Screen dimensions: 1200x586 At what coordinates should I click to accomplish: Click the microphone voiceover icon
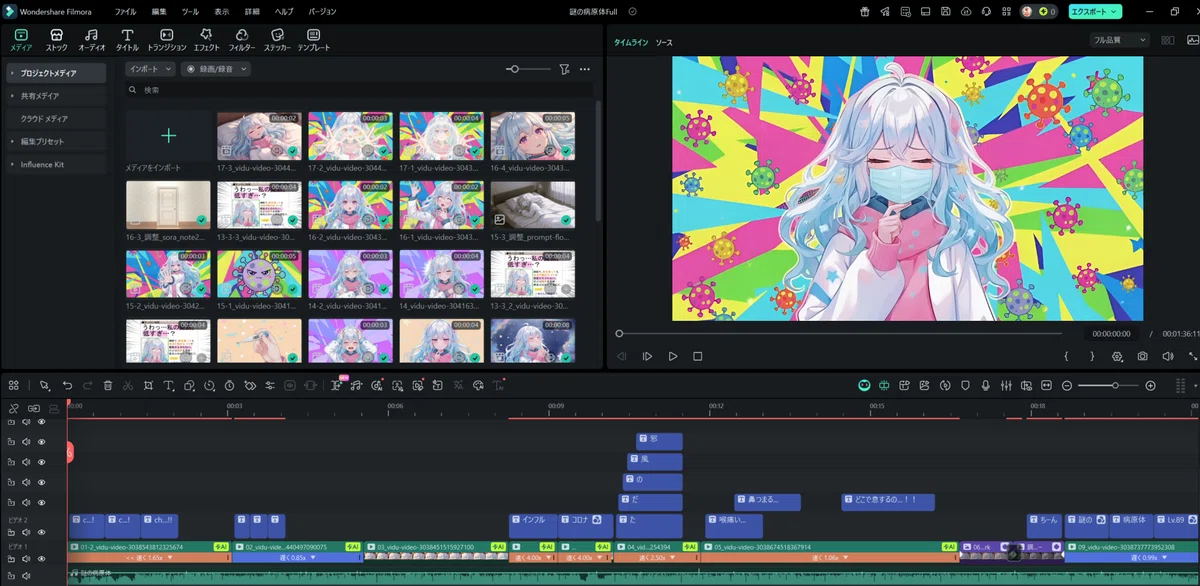985,385
